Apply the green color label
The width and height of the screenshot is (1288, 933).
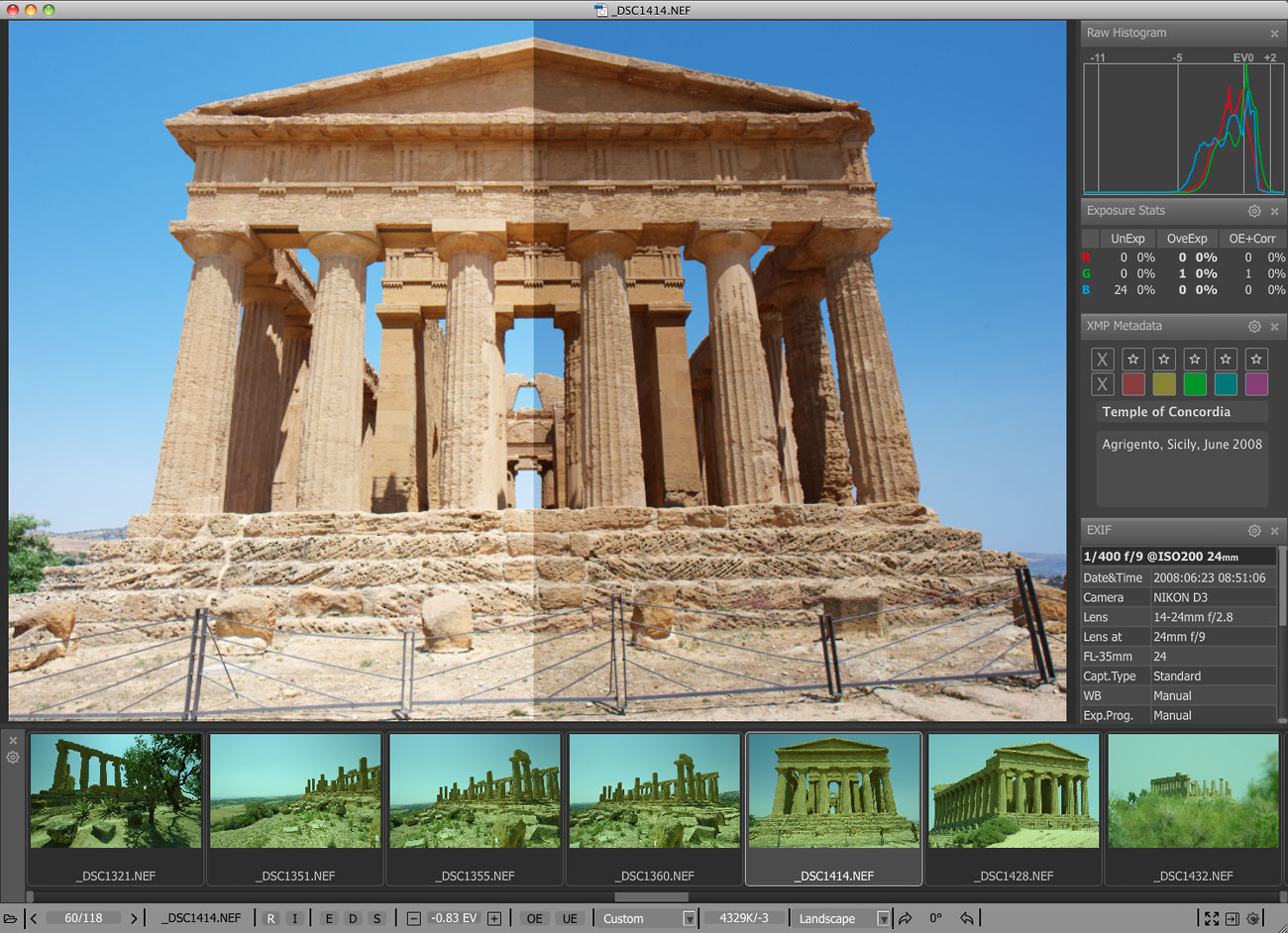coord(1195,384)
